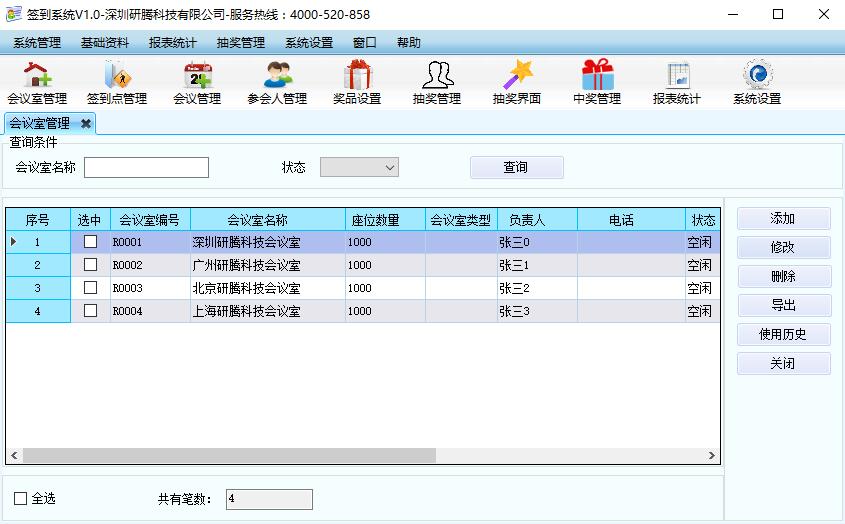Click the 使用历史 button
This screenshot has height=524, width=845.
pos(783,335)
